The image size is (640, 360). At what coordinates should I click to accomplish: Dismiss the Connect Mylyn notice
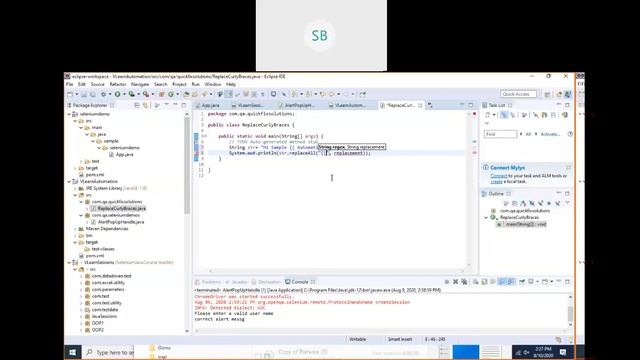[x=568, y=167]
